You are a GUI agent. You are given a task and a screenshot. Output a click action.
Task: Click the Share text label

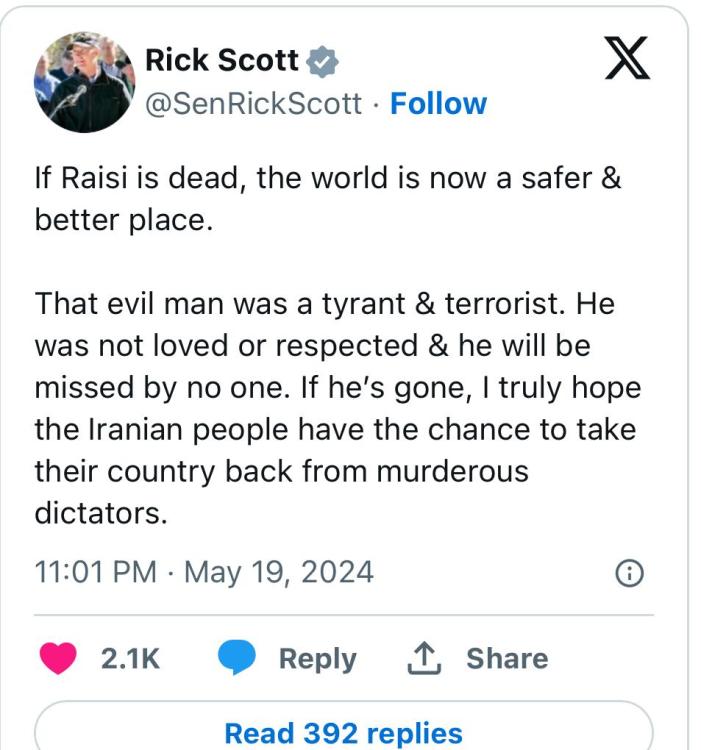click(507, 658)
